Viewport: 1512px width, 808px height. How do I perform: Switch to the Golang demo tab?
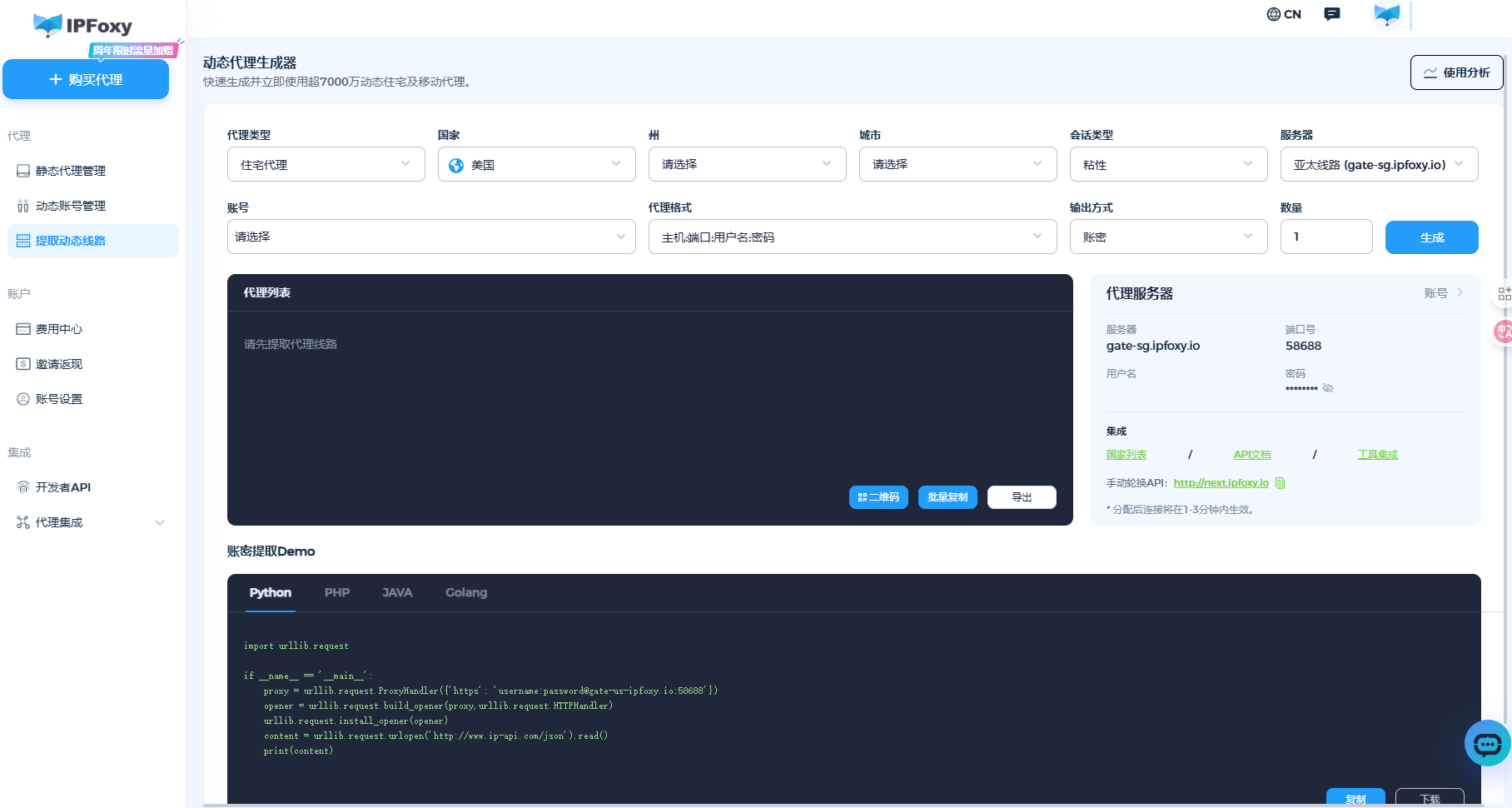[465, 592]
